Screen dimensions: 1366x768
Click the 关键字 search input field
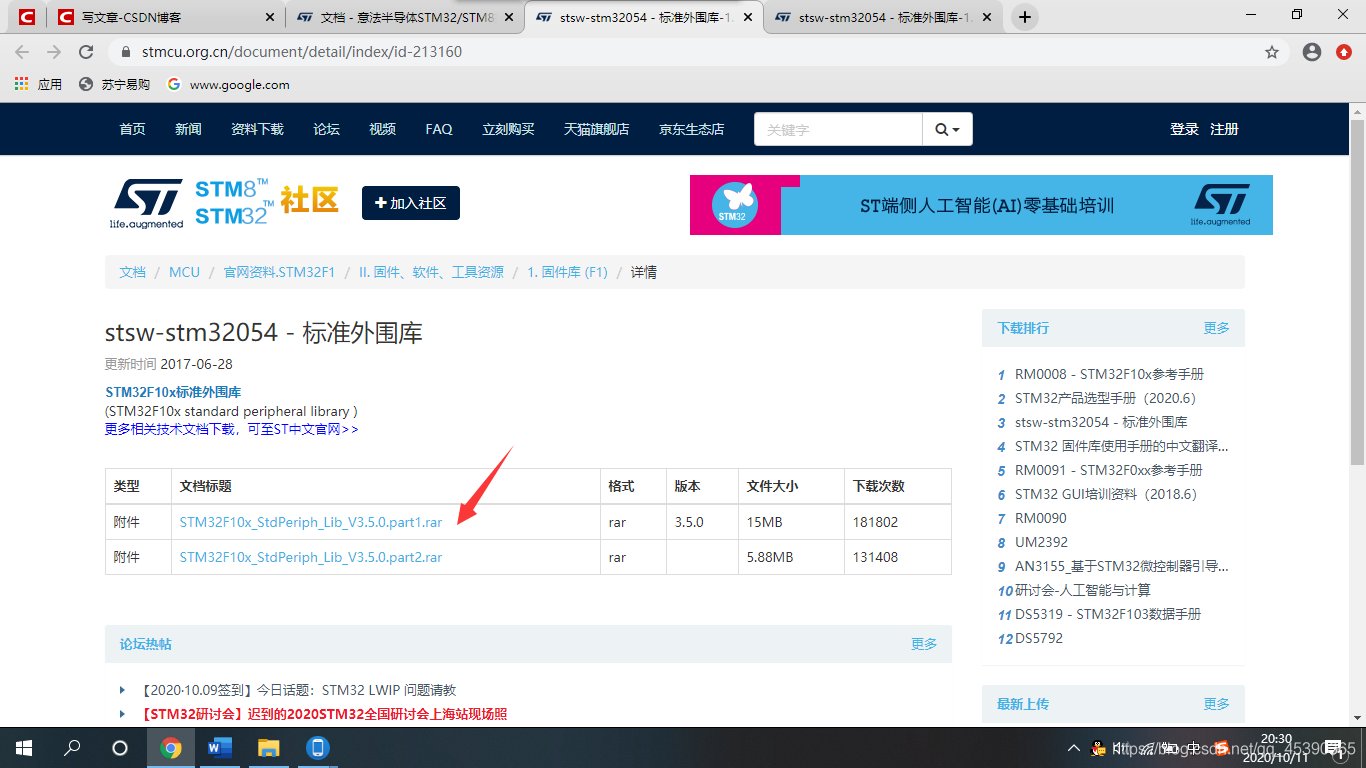click(838, 129)
